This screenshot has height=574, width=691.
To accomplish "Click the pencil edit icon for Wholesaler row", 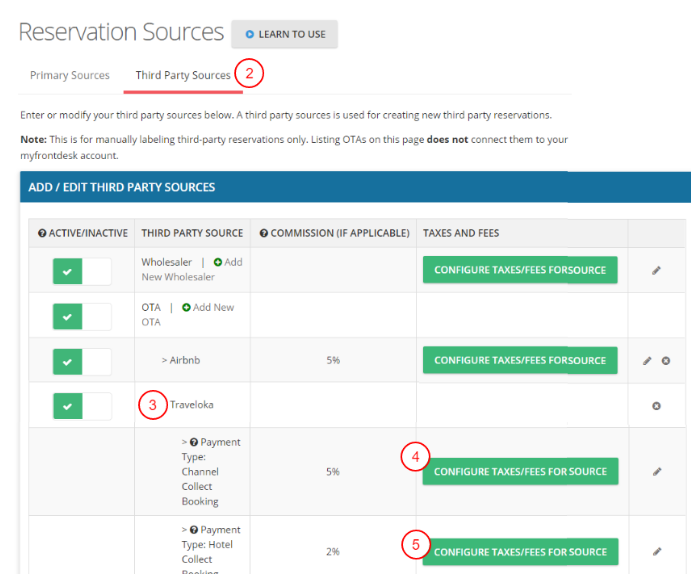I will pyautogui.click(x=656, y=271).
